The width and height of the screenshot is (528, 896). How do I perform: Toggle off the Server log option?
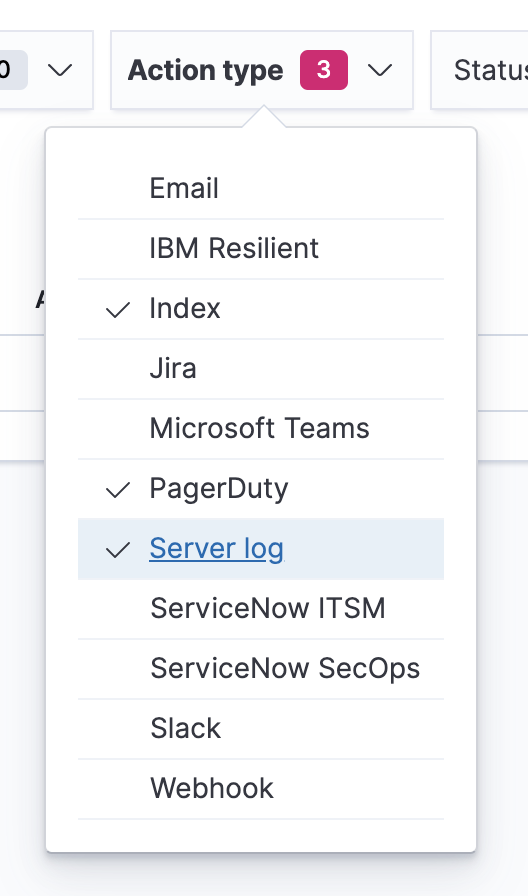click(261, 549)
